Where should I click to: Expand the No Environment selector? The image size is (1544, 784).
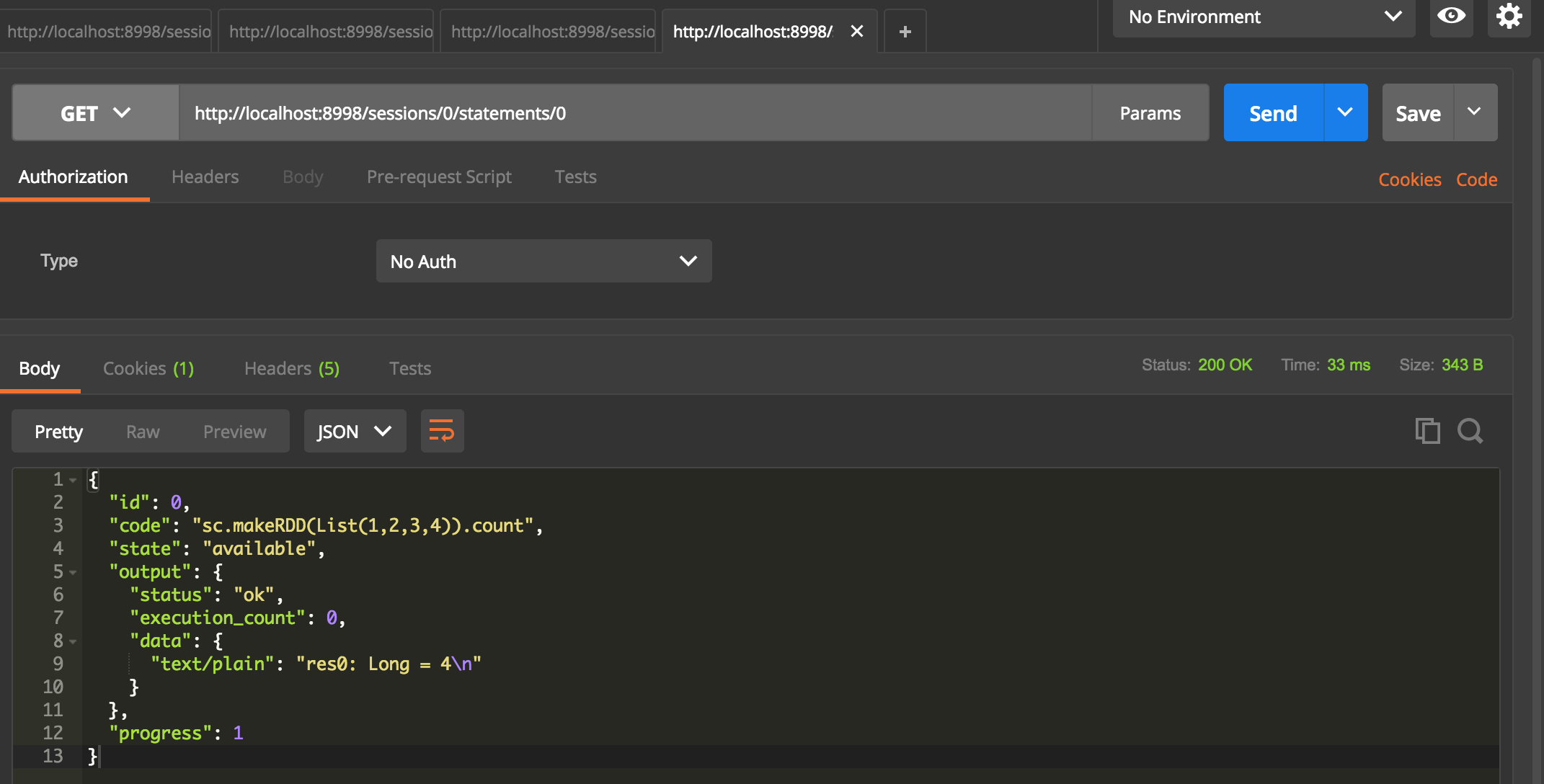[1264, 17]
